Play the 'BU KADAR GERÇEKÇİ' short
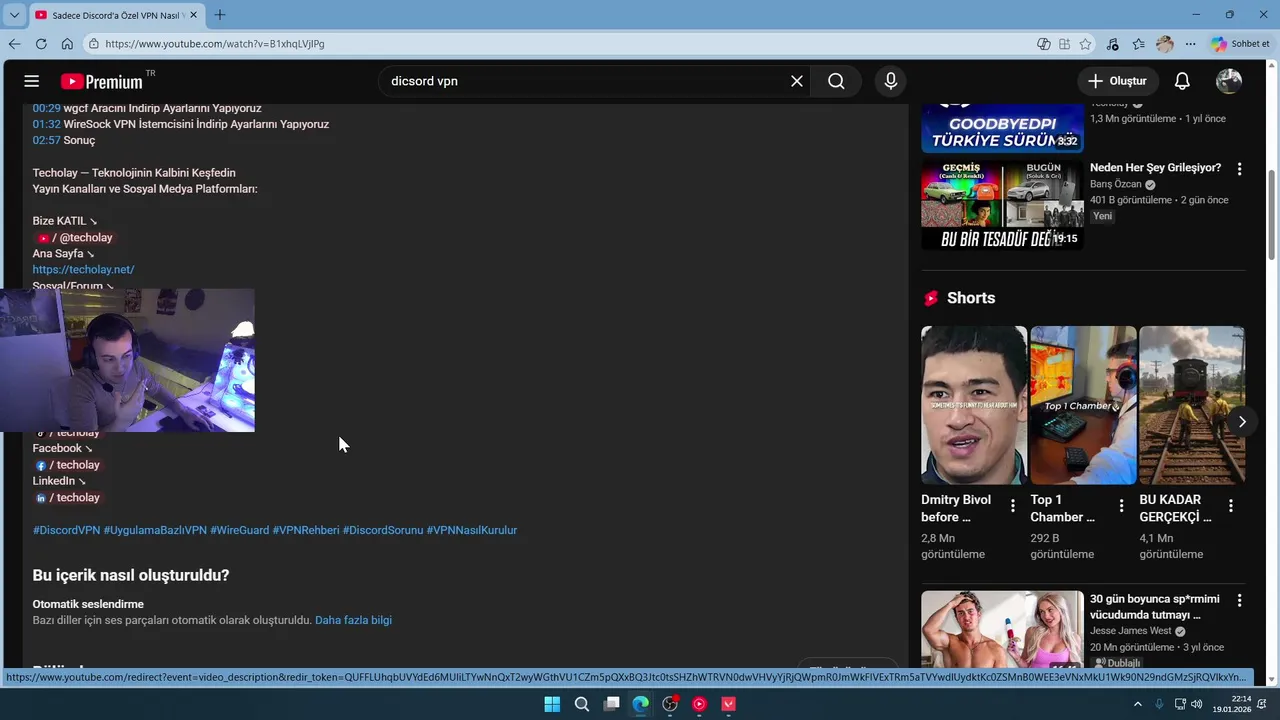The height and width of the screenshot is (720, 1280). (1192, 405)
